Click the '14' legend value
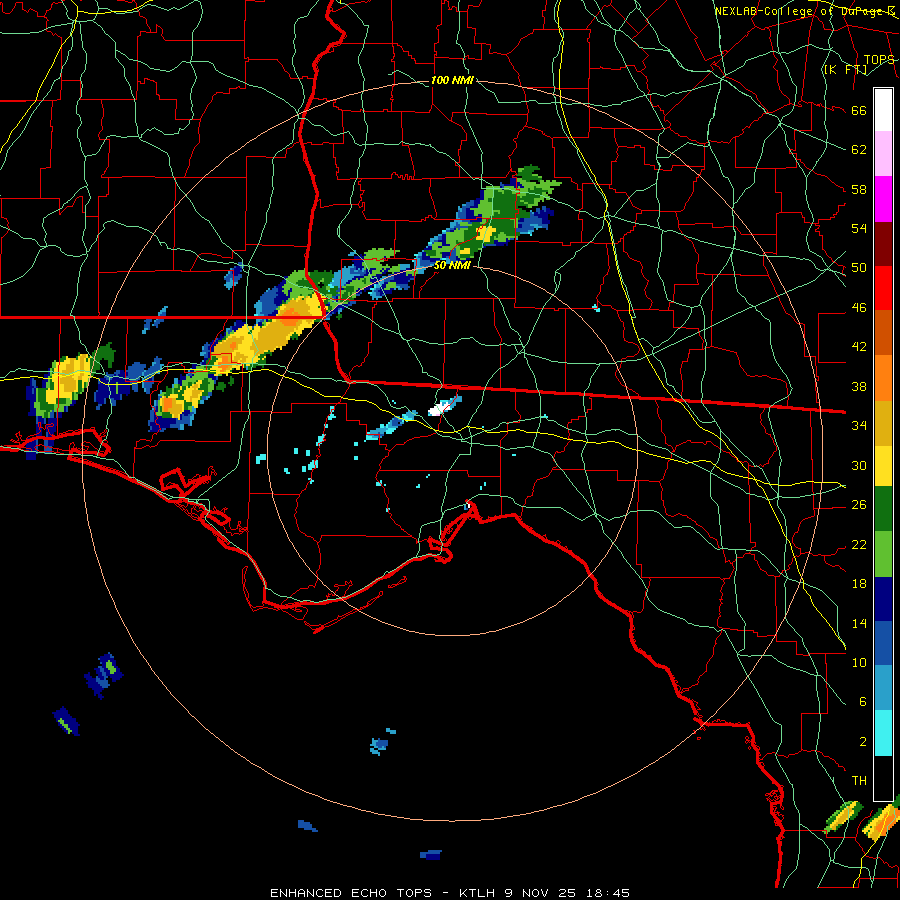This screenshot has height=900, width=900. click(859, 623)
